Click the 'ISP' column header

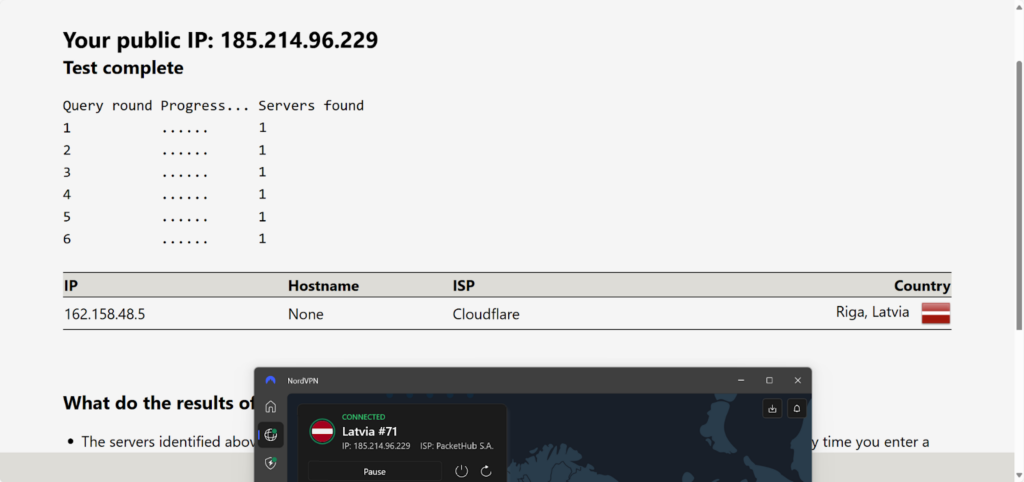click(x=464, y=285)
